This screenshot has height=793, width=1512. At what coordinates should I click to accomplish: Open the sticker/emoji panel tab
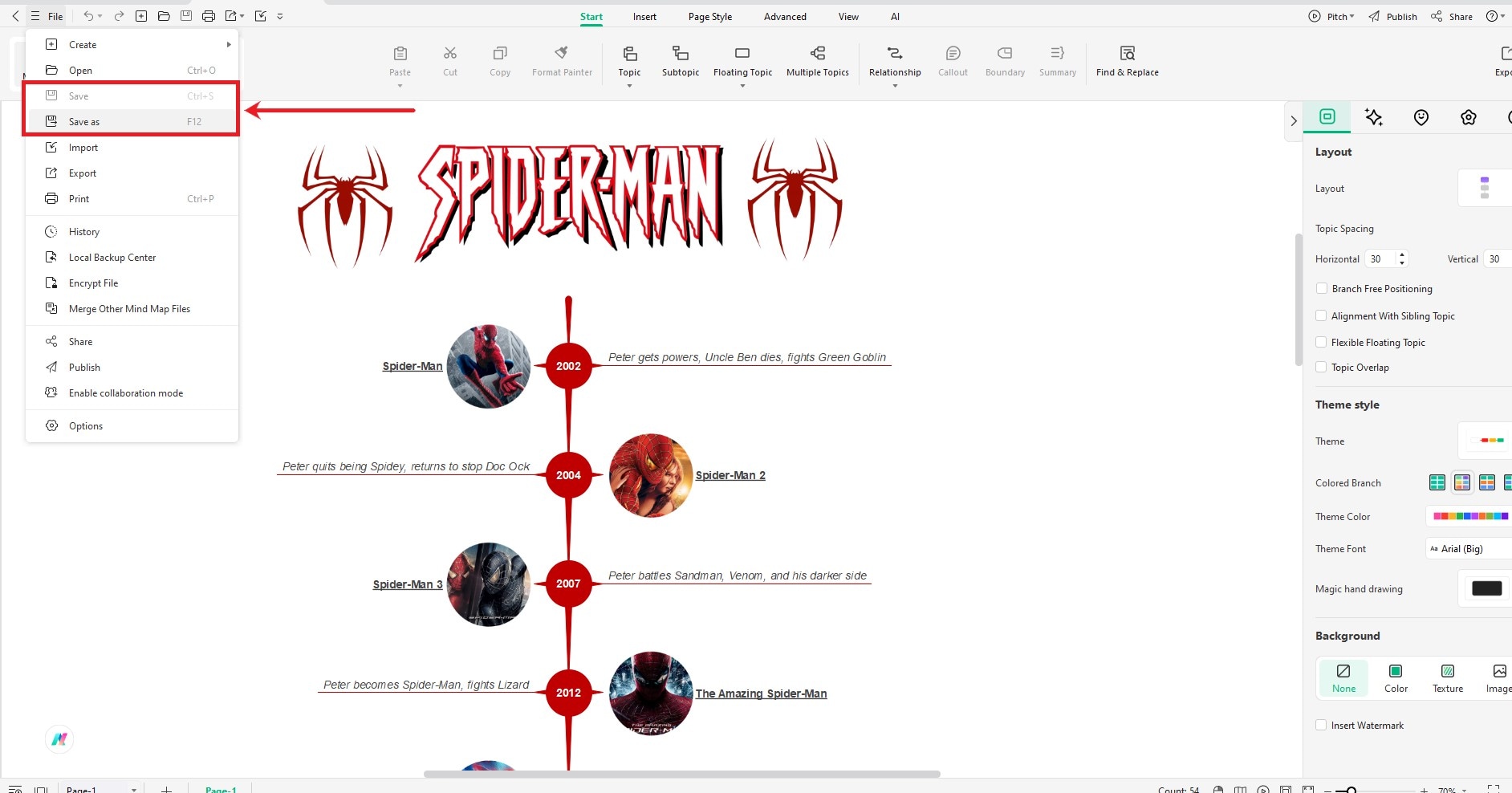pyautogui.click(x=1421, y=117)
